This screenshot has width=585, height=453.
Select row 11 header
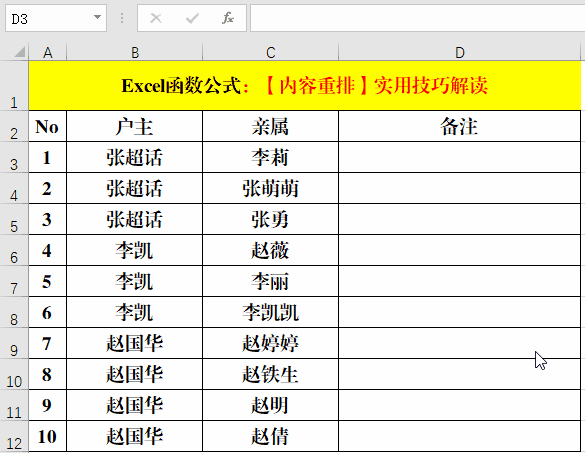pos(14,405)
